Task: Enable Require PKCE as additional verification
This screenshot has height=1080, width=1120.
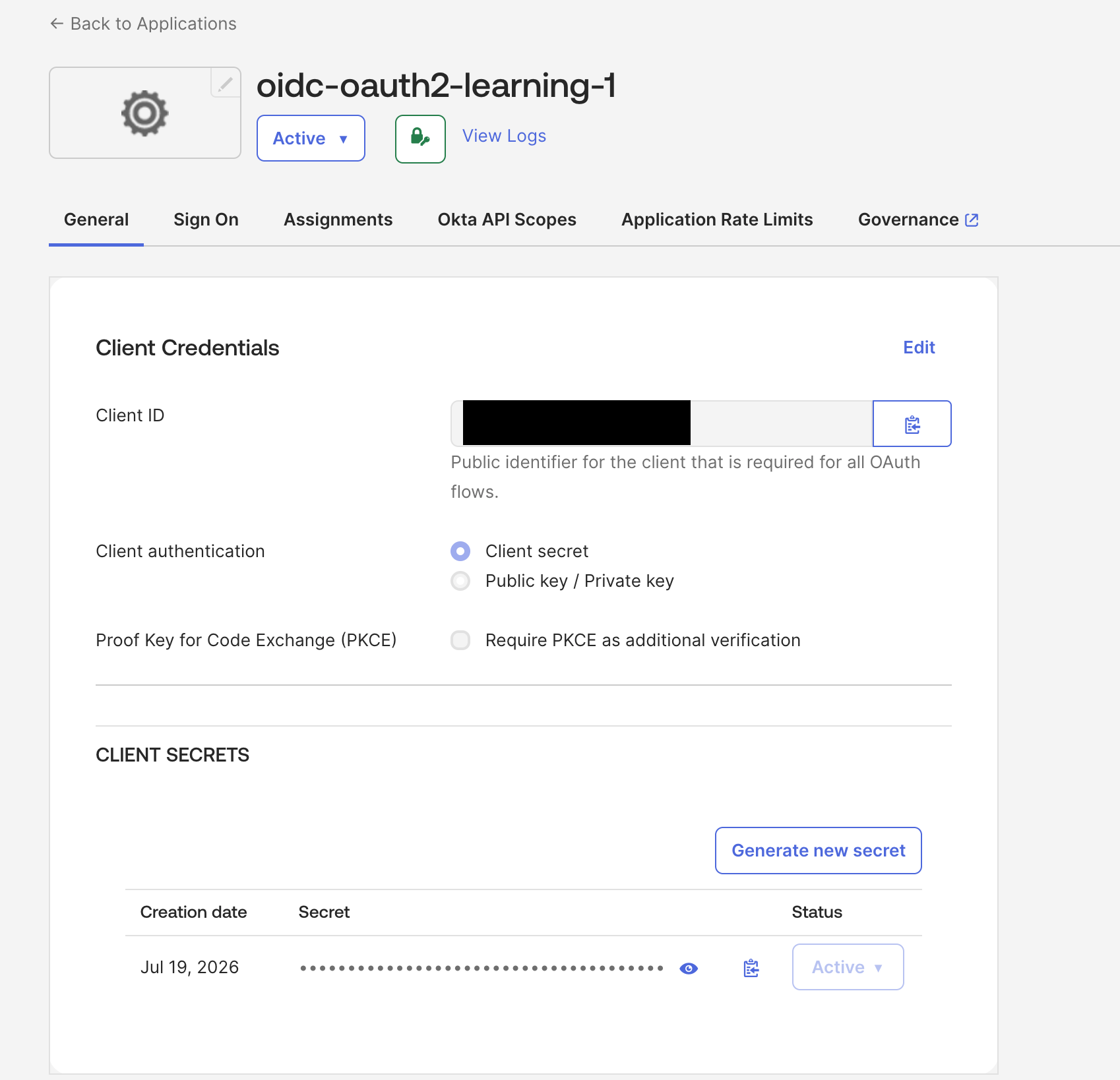Action: [460, 640]
